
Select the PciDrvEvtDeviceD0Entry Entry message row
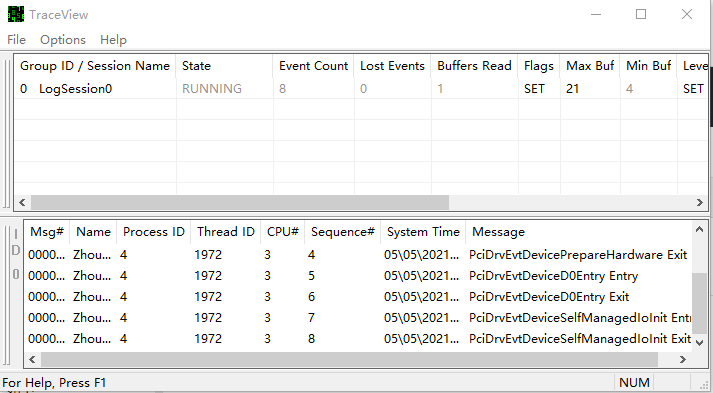click(358, 276)
